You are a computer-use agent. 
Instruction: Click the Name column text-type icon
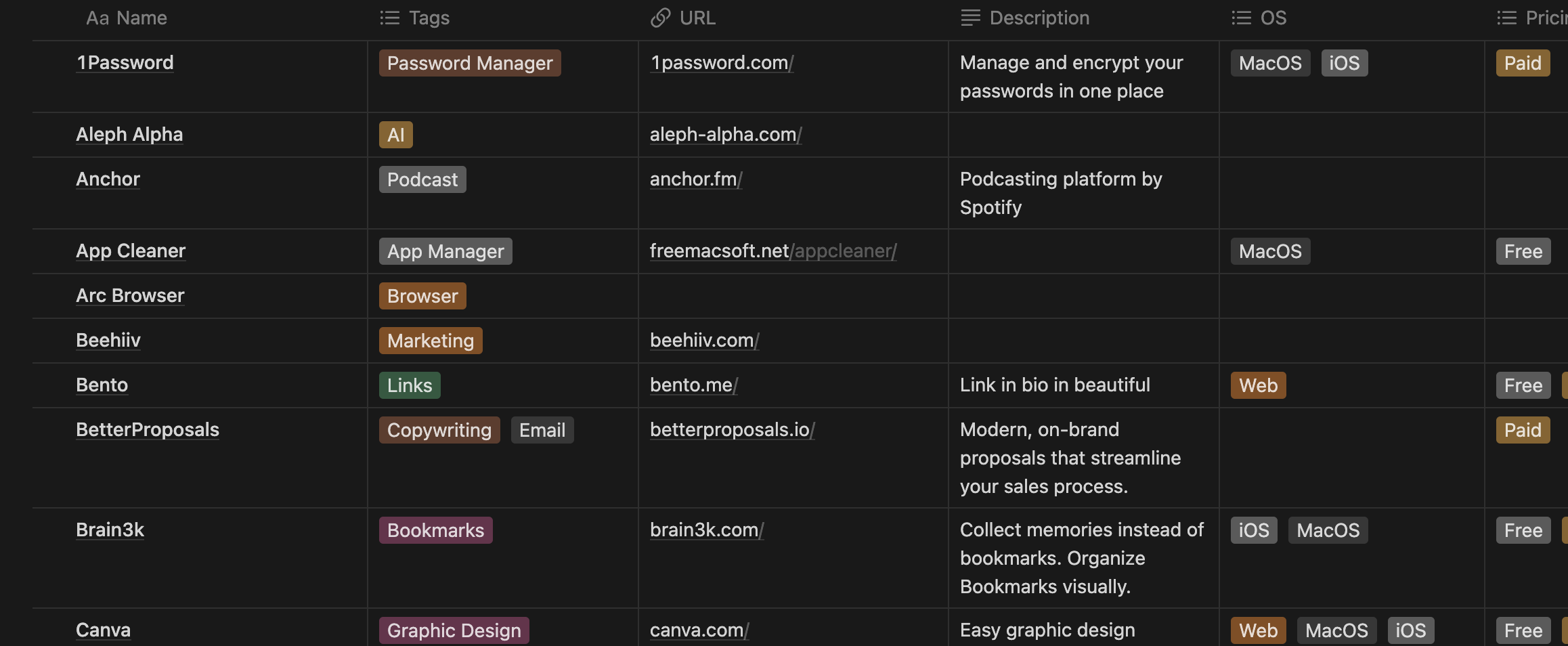click(x=97, y=18)
